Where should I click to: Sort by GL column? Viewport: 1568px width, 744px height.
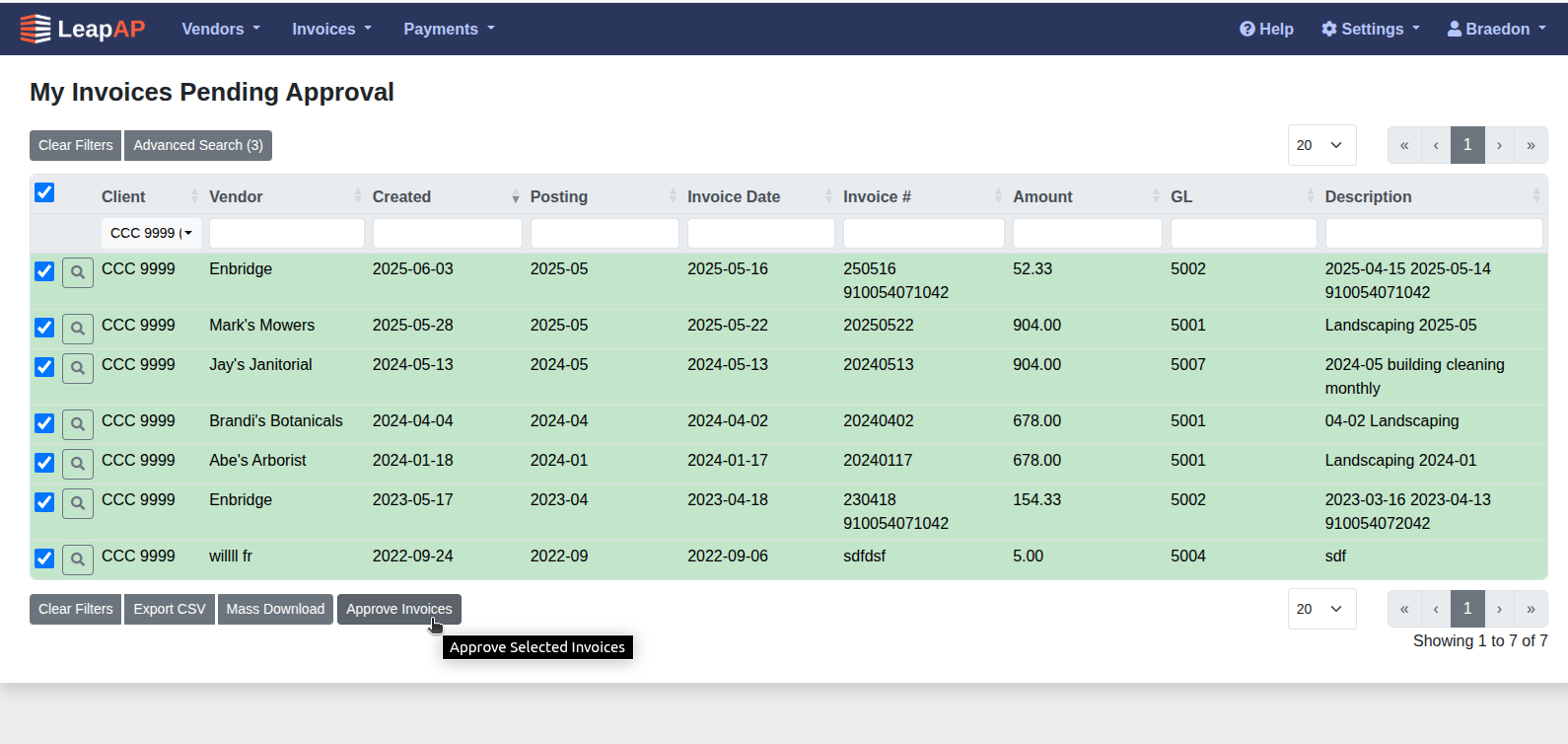tap(1243, 196)
